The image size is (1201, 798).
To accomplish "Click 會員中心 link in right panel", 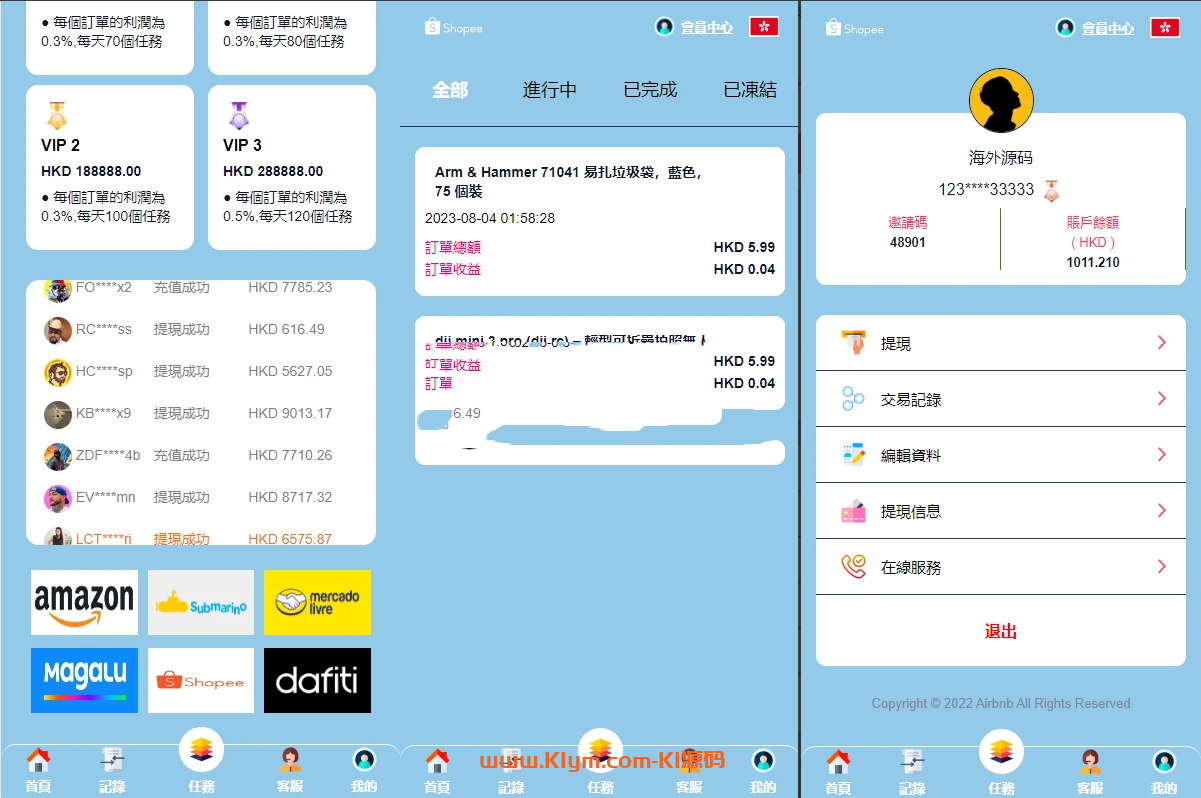I will 1108,29.
